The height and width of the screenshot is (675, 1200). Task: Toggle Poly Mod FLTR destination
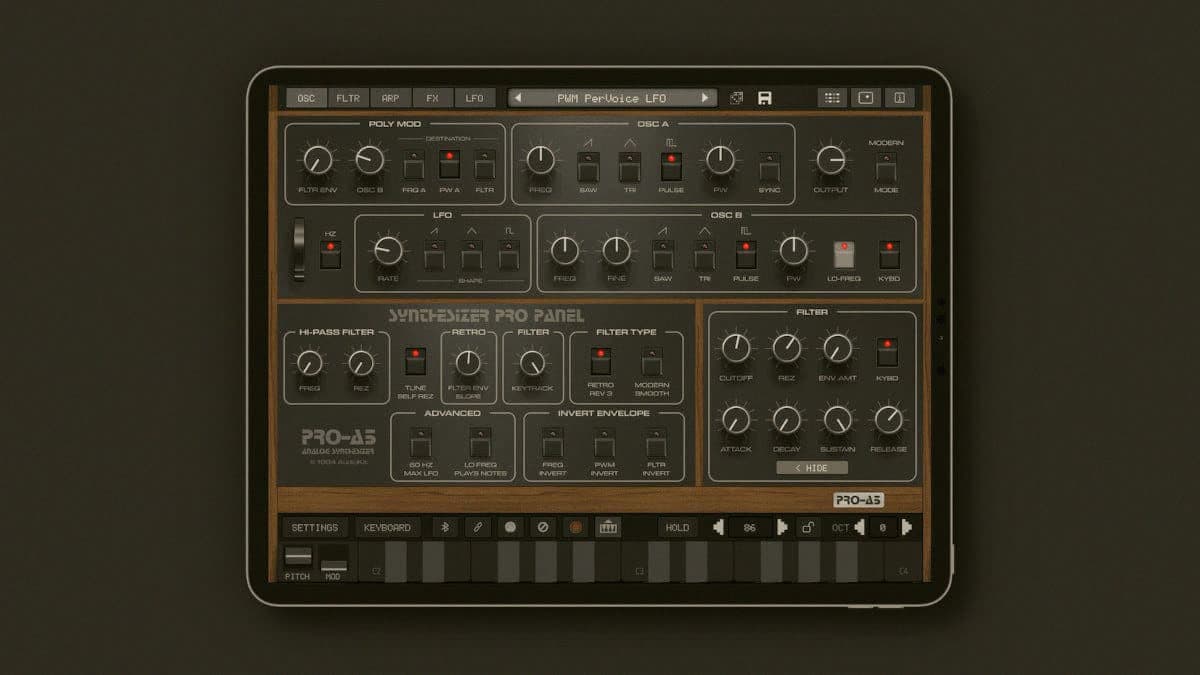[x=484, y=165]
